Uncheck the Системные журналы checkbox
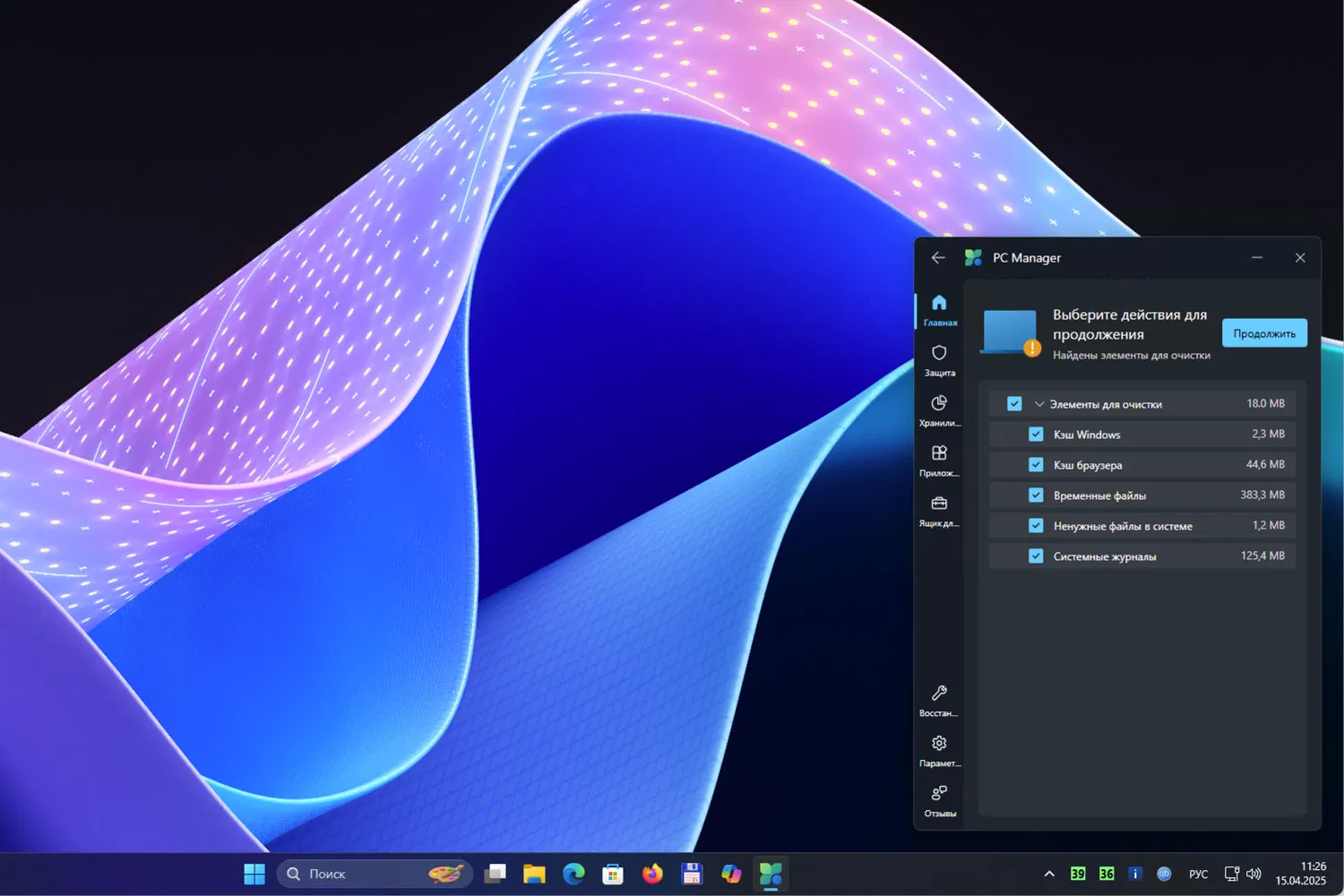Screen dimensions: 1344x896 point(1036,556)
